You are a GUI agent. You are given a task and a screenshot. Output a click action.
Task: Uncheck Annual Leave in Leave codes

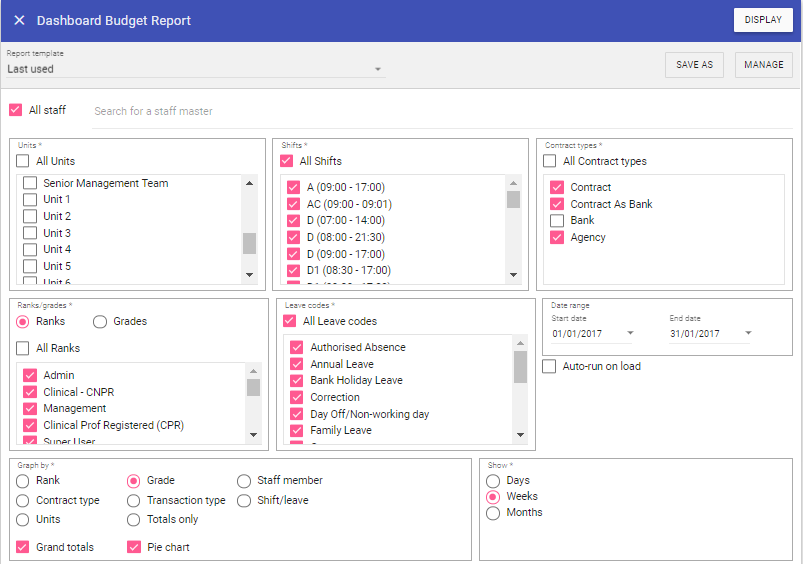pos(296,364)
